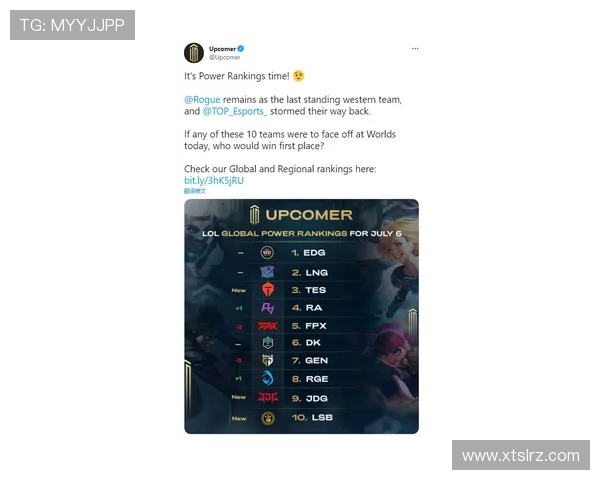Viewport: 600px width, 480px height.
Task: Click the gold LSB team logo
Action: click(x=268, y=418)
